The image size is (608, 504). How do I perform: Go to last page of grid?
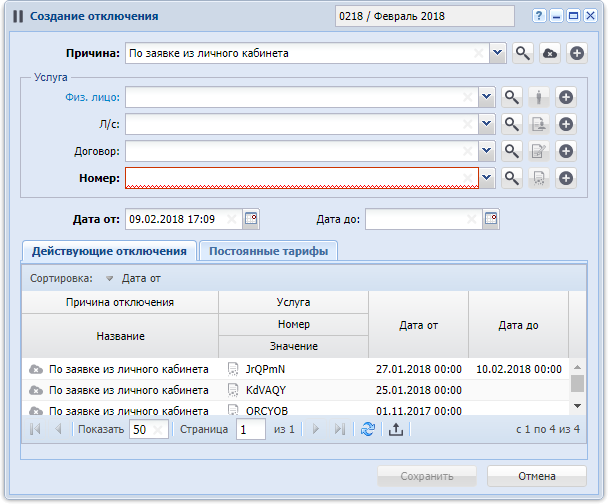click(340, 429)
